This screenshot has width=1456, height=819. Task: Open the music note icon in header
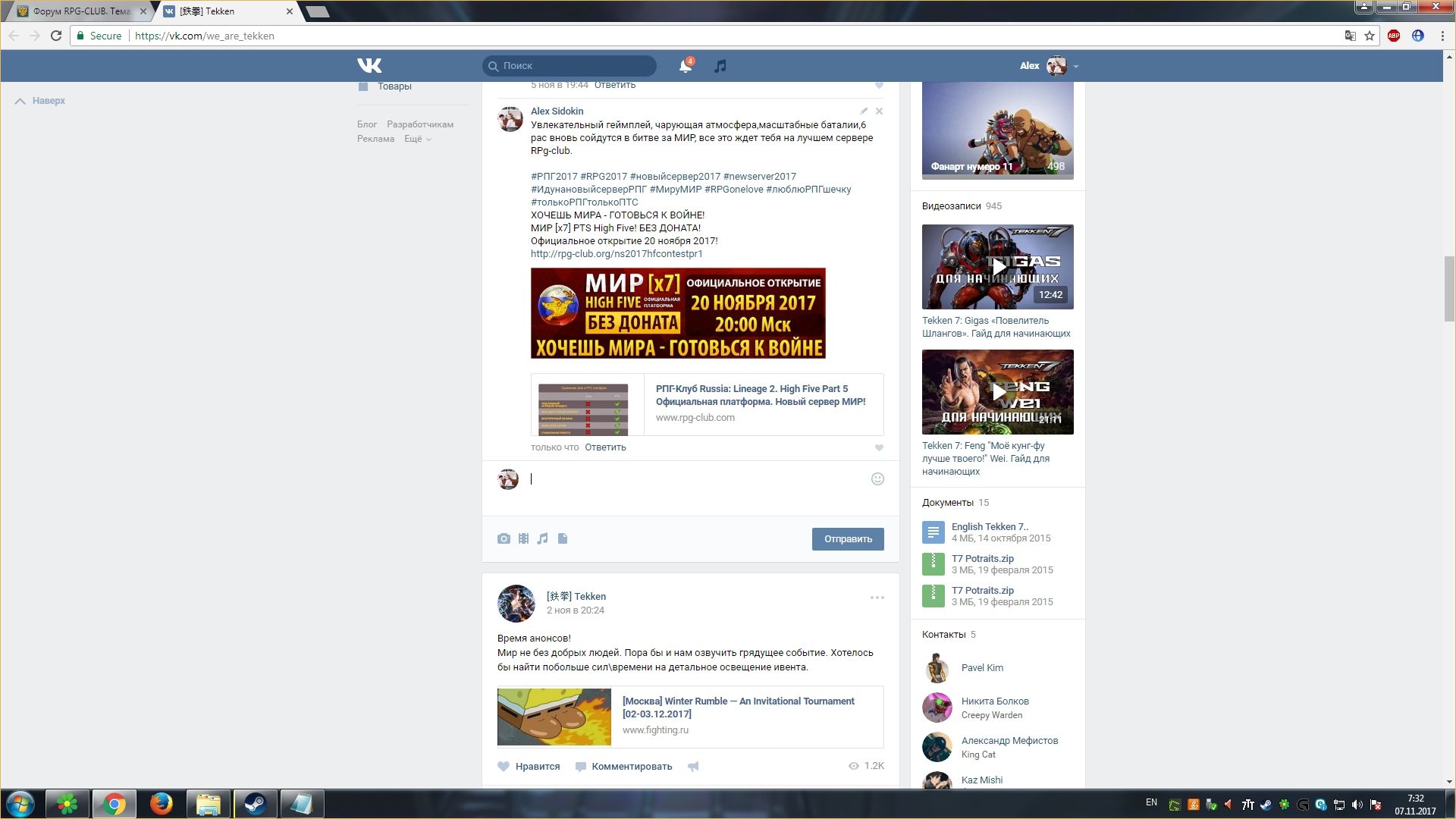point(720,66)
